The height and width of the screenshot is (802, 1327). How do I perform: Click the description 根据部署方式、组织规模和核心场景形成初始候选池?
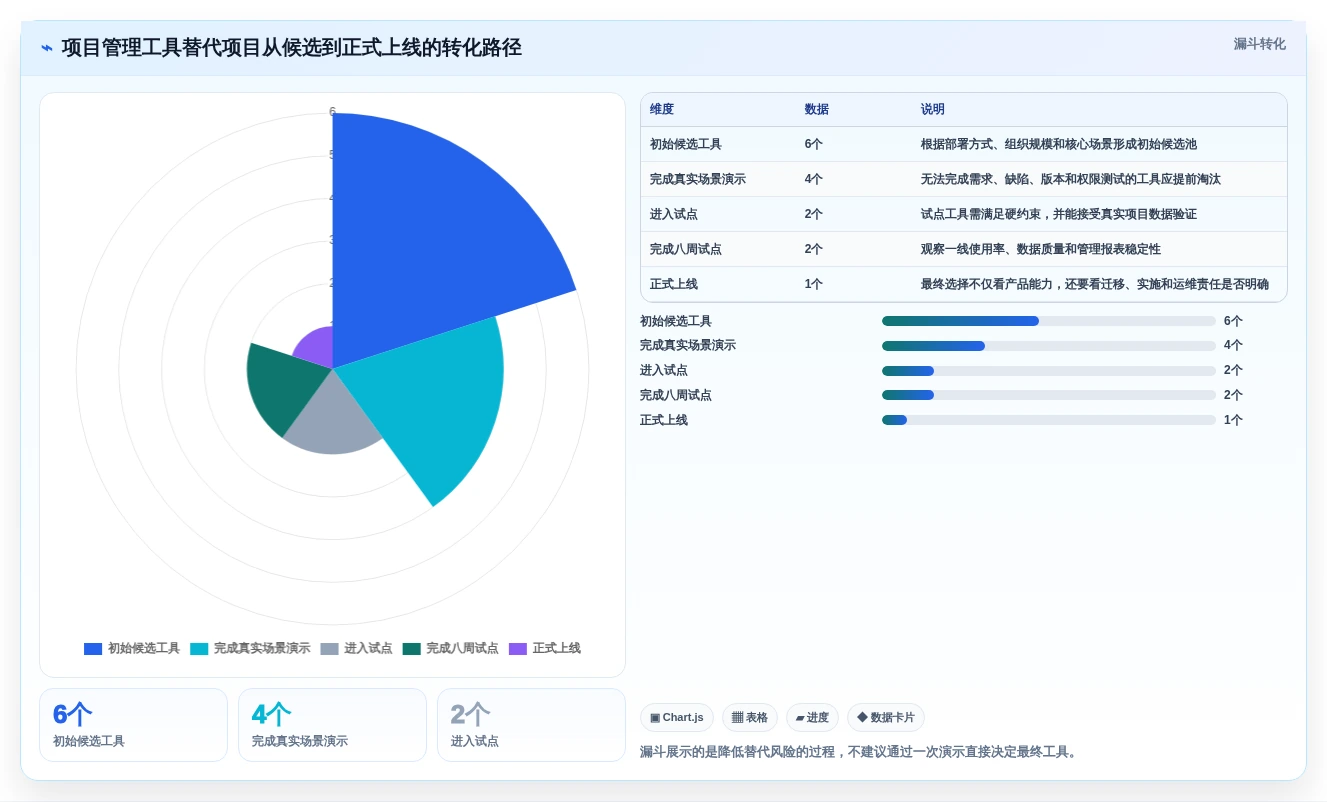point(1059,145)
